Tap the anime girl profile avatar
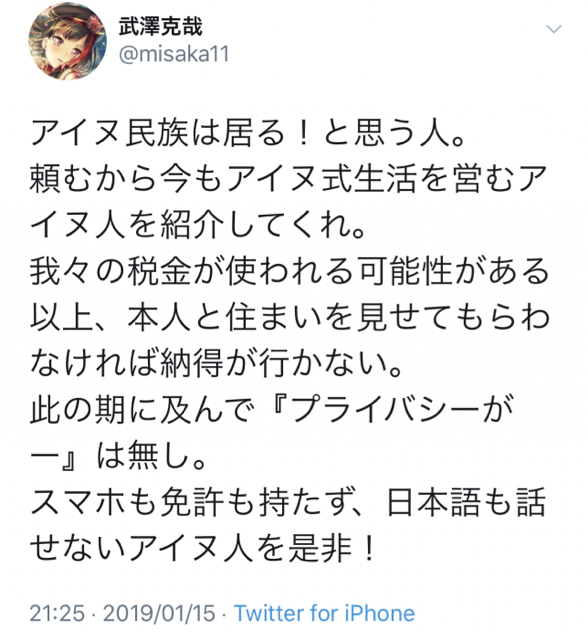The width and height of the screenshot is (588, 640). 67,41
